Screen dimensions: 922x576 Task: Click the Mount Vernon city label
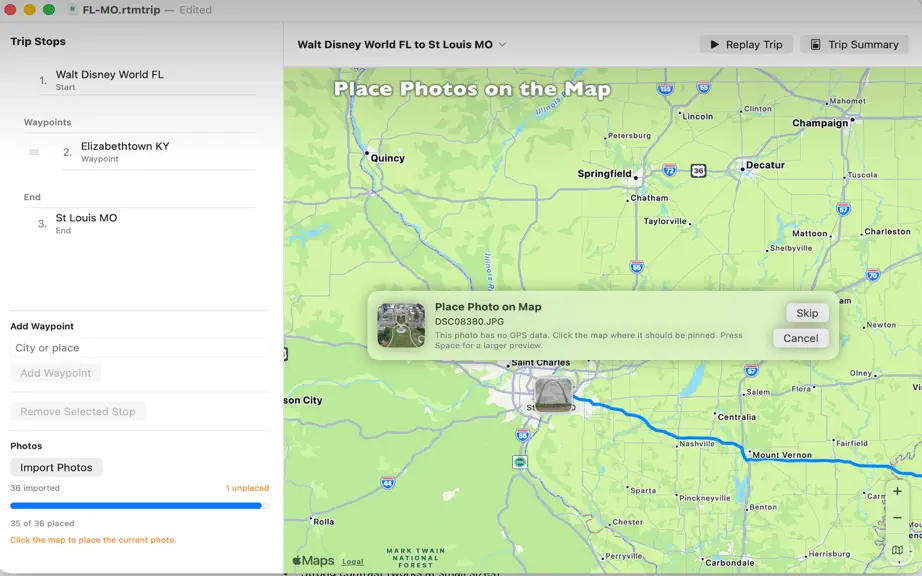click(x=782, y=455)
